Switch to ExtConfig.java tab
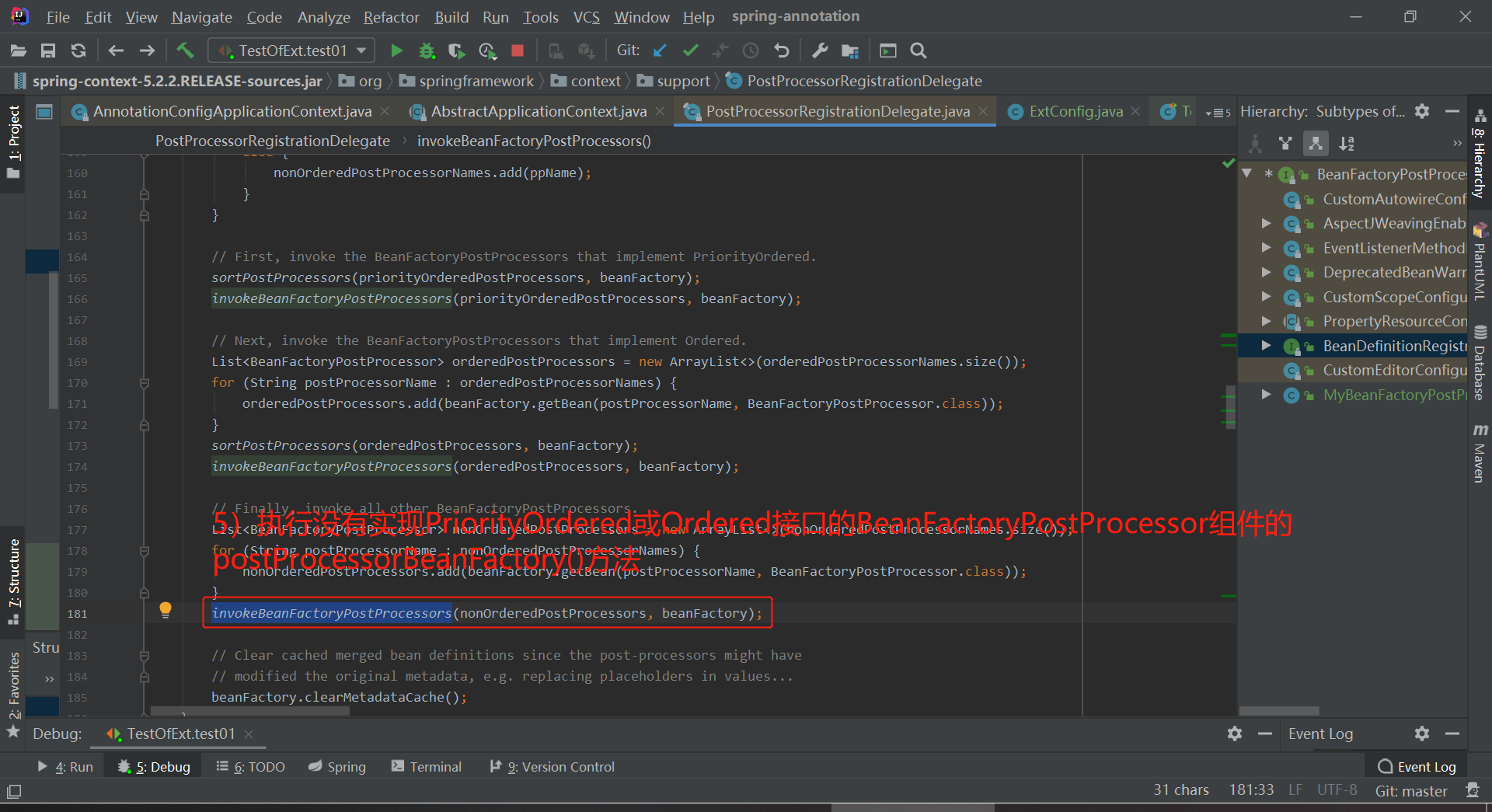This screenshot has height=812, width=1492. click(1074, 112)
